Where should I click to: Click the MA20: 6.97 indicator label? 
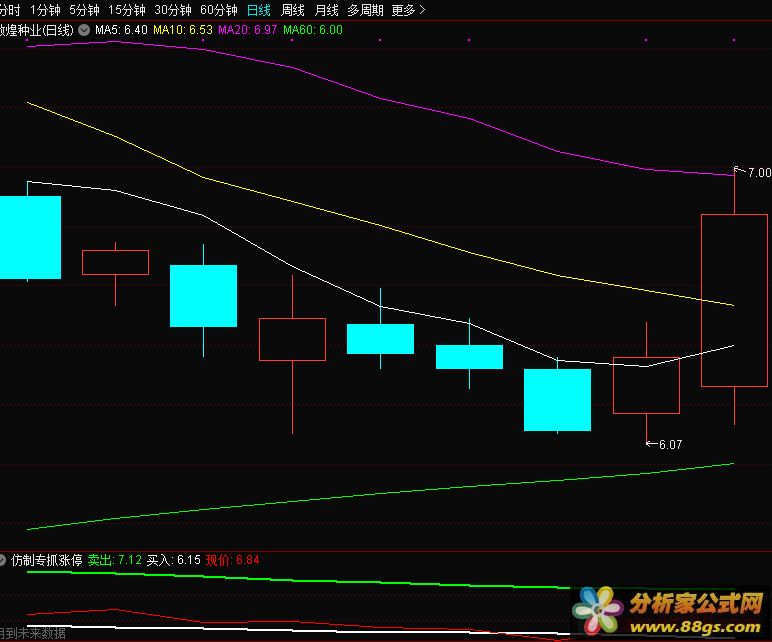248,30
